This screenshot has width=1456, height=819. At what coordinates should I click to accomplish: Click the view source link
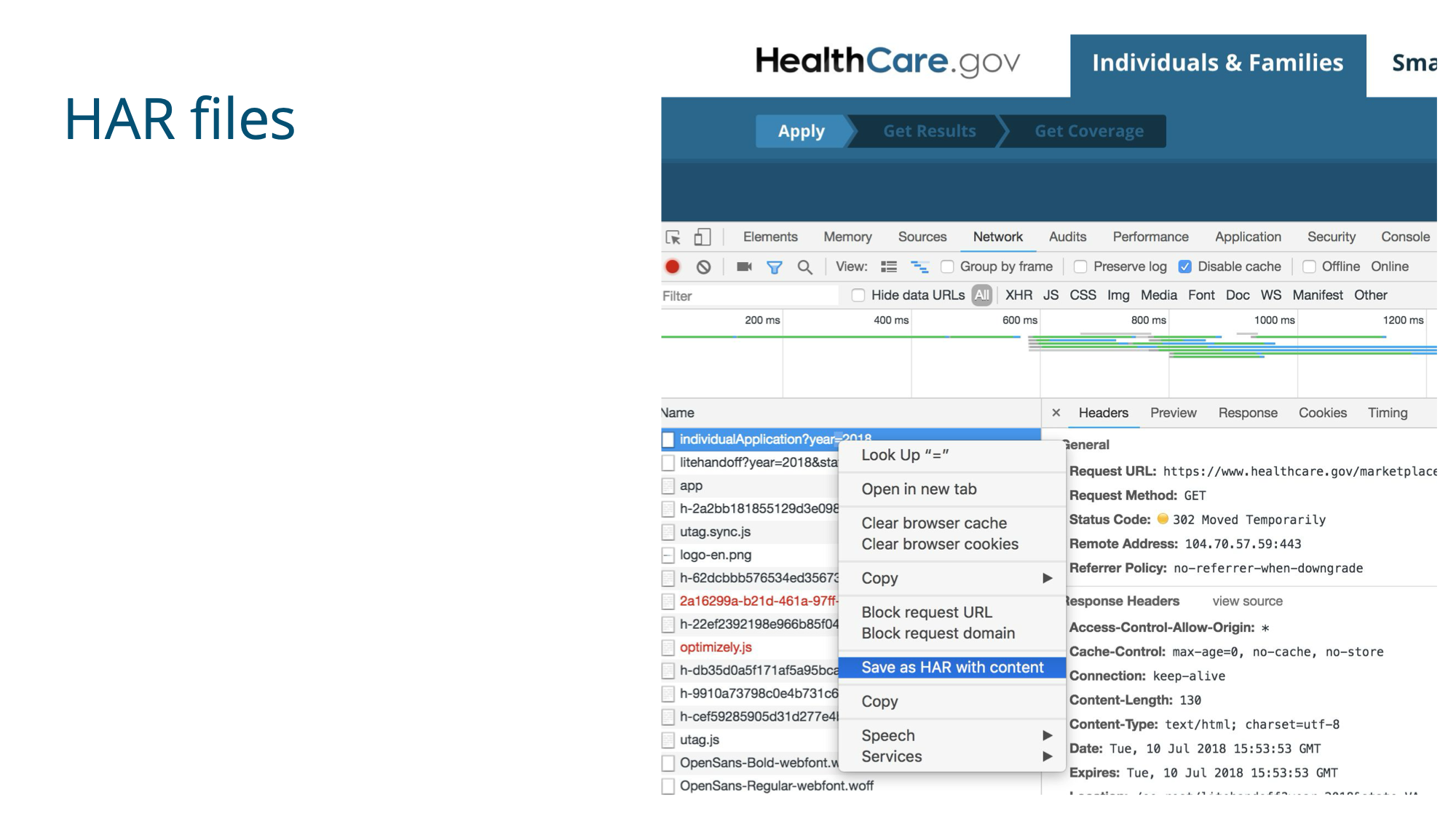(x=1247, y=601)
